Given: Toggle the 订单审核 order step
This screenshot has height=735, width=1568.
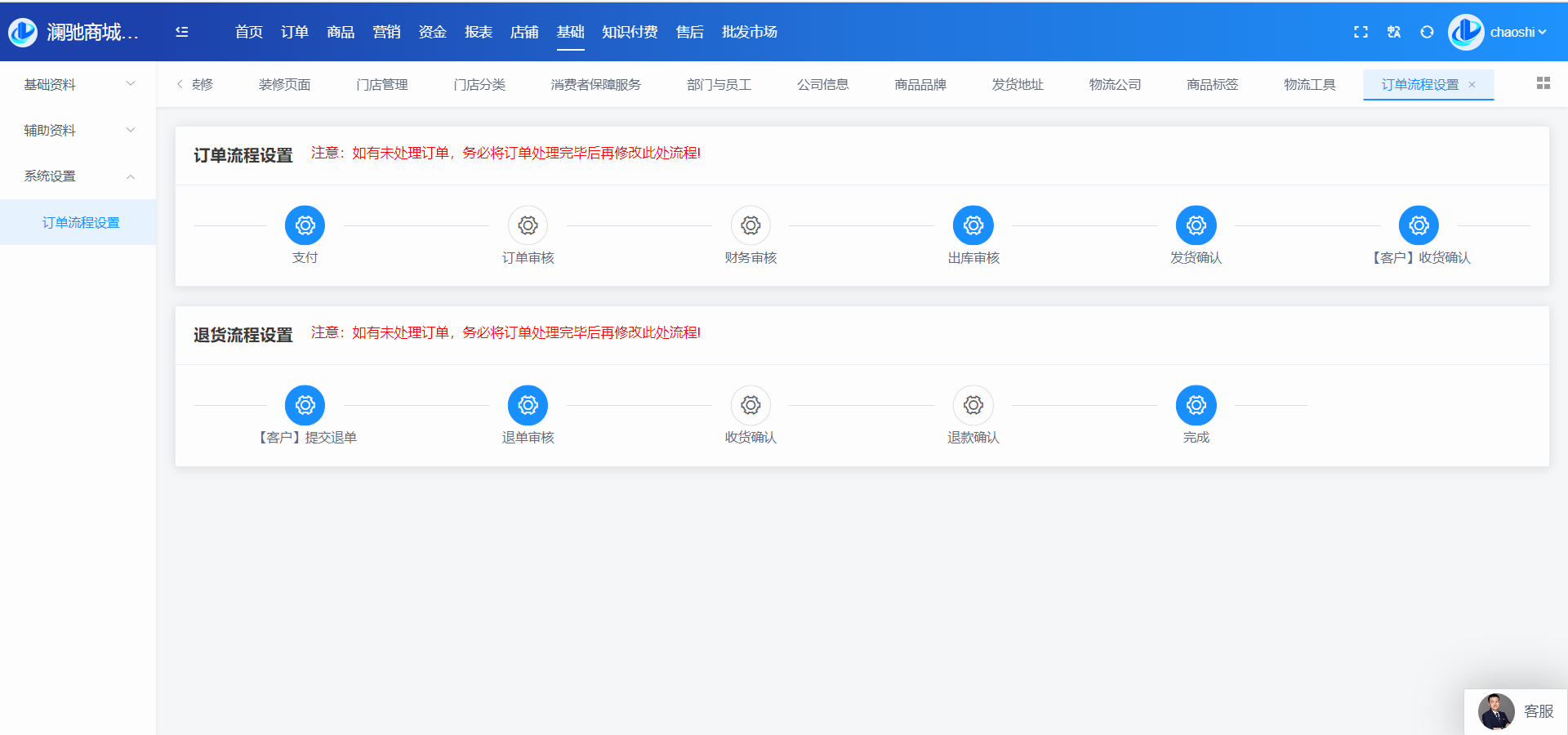Looking at the screenshot, I should [528, 225].
